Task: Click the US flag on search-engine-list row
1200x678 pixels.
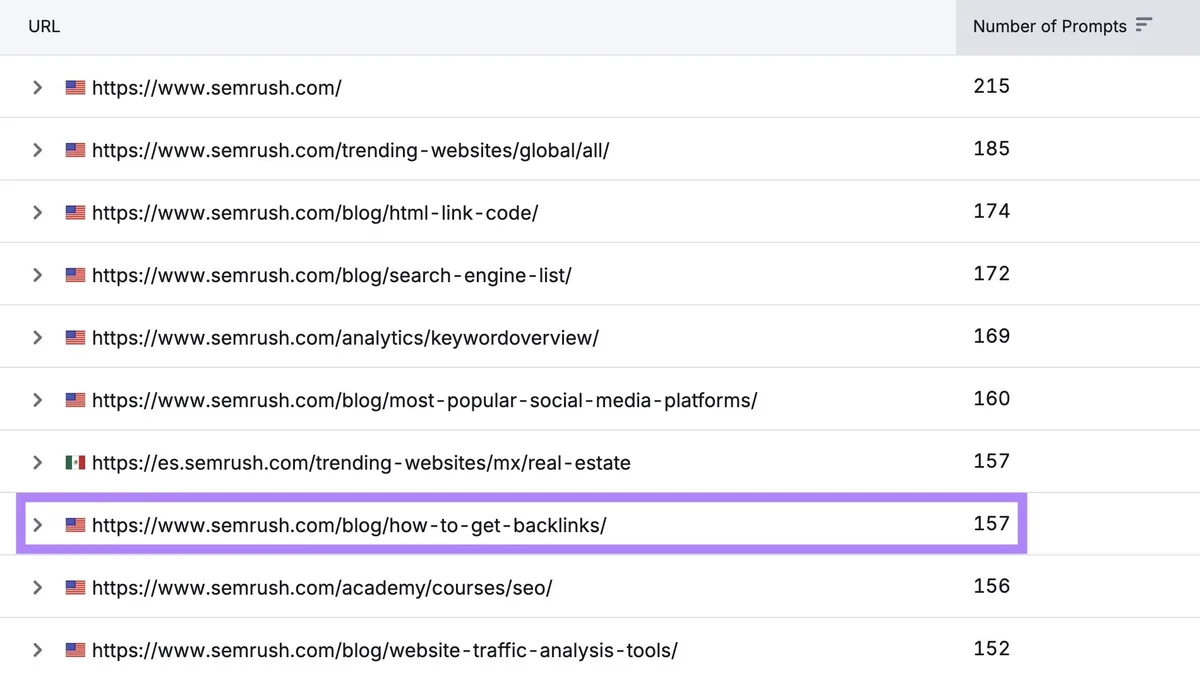Action: [75, 275]
